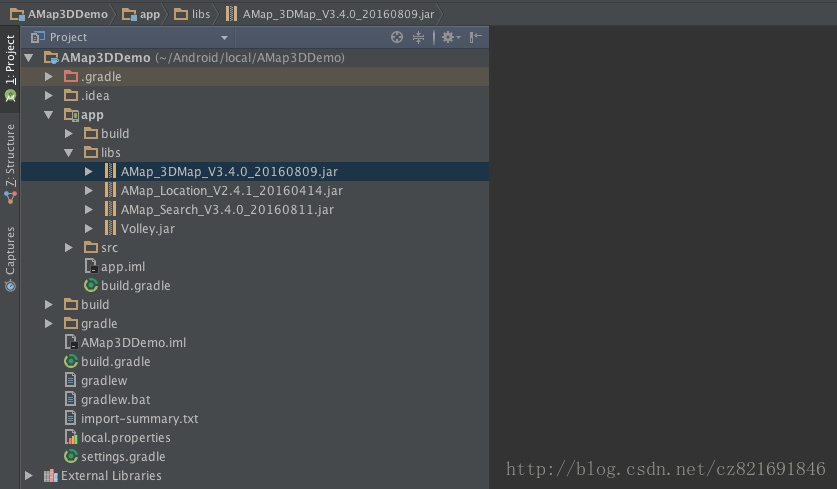Switch to the Z: Structure side tab
The image size is (837, 489).
pyautogui.click(x=10, y=163)
